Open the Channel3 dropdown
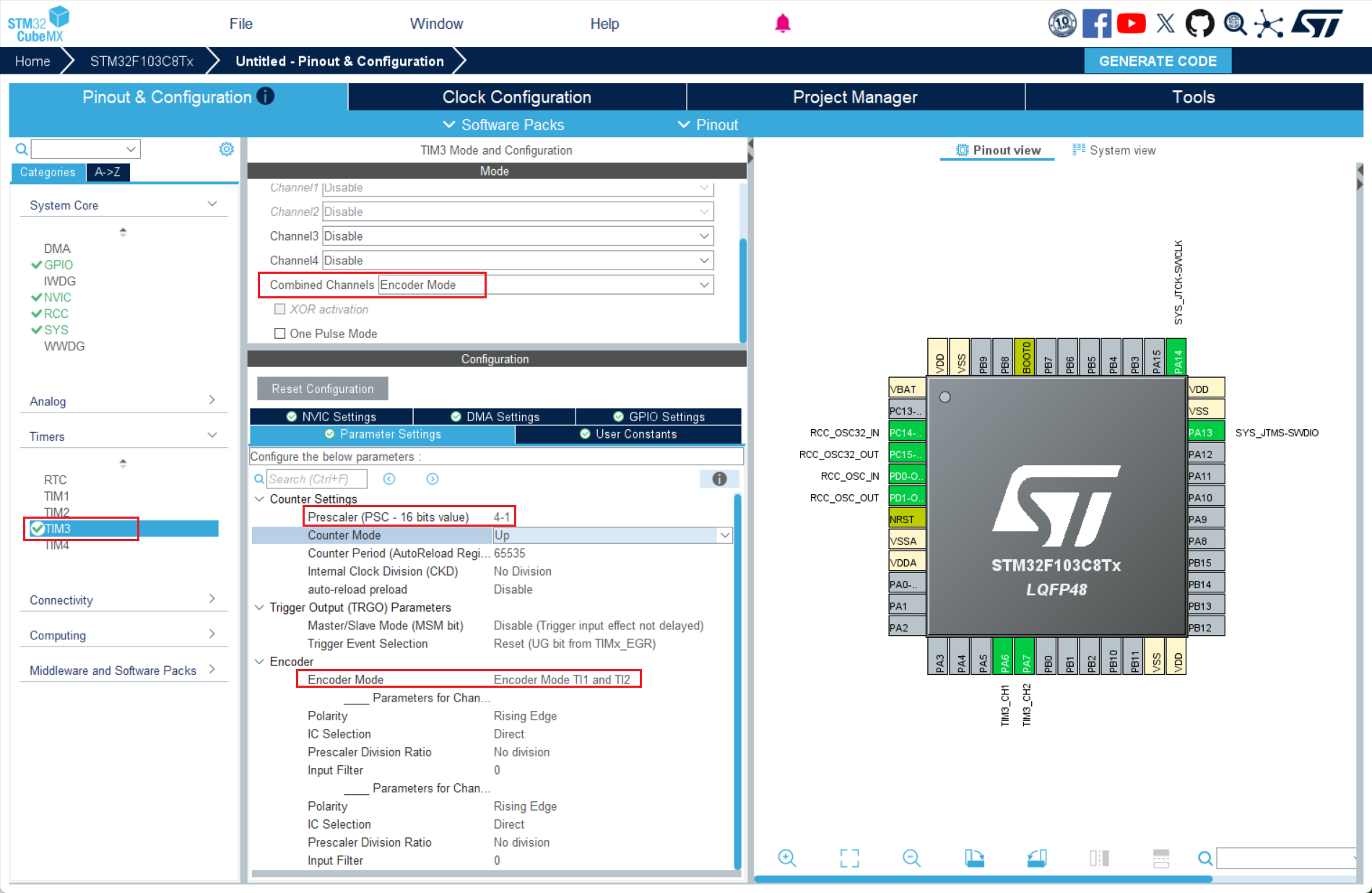Screen dimensions: 1372x893 tap(517, 236)
